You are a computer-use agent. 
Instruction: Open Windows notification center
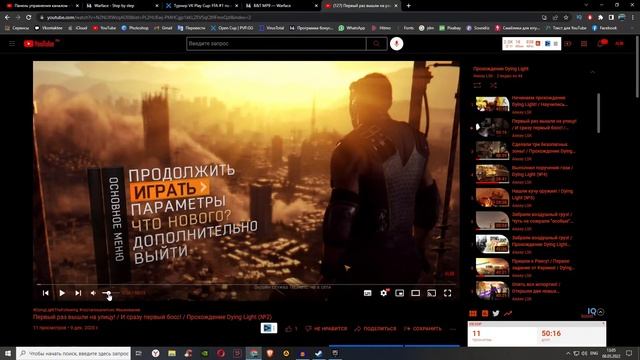pyautogui.click(x=629, y=353)
